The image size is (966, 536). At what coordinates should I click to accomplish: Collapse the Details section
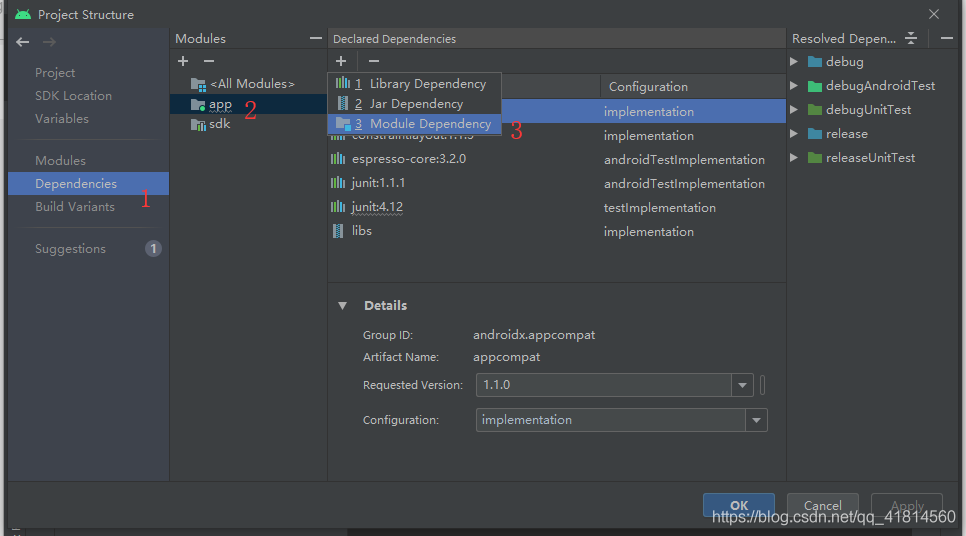pyautogui.click(x=343, y=306)
